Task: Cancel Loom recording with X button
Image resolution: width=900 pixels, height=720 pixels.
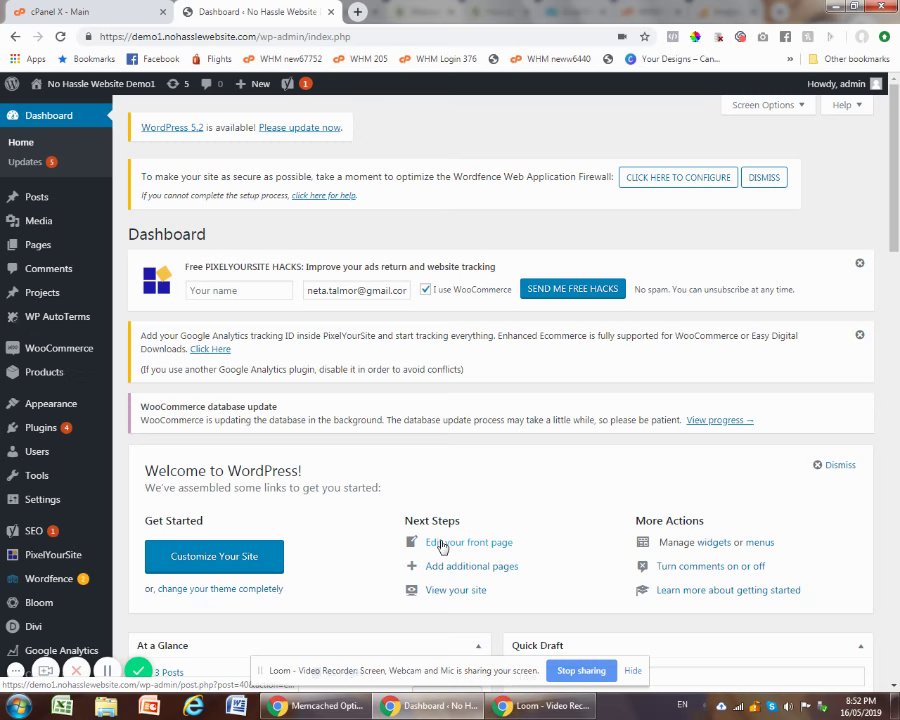Action: [x=76, y=671]
